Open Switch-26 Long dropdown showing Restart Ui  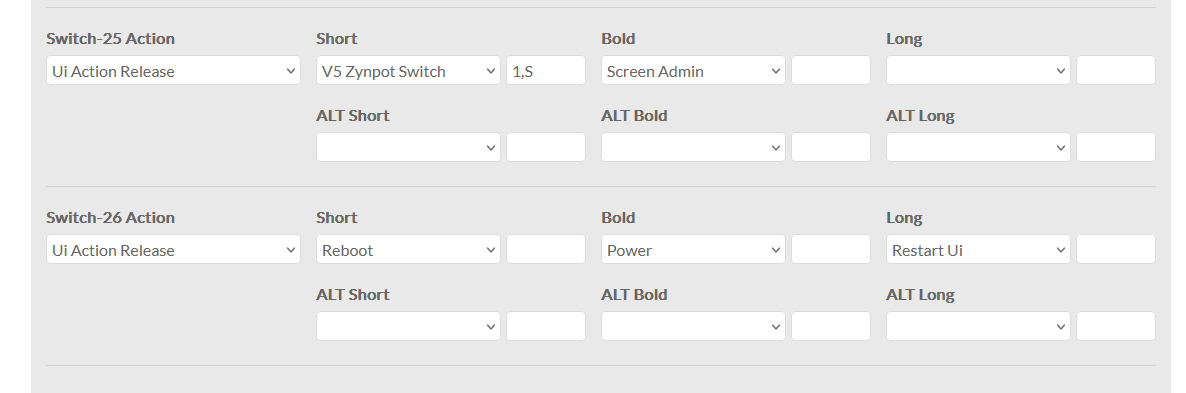pos(979,249)
